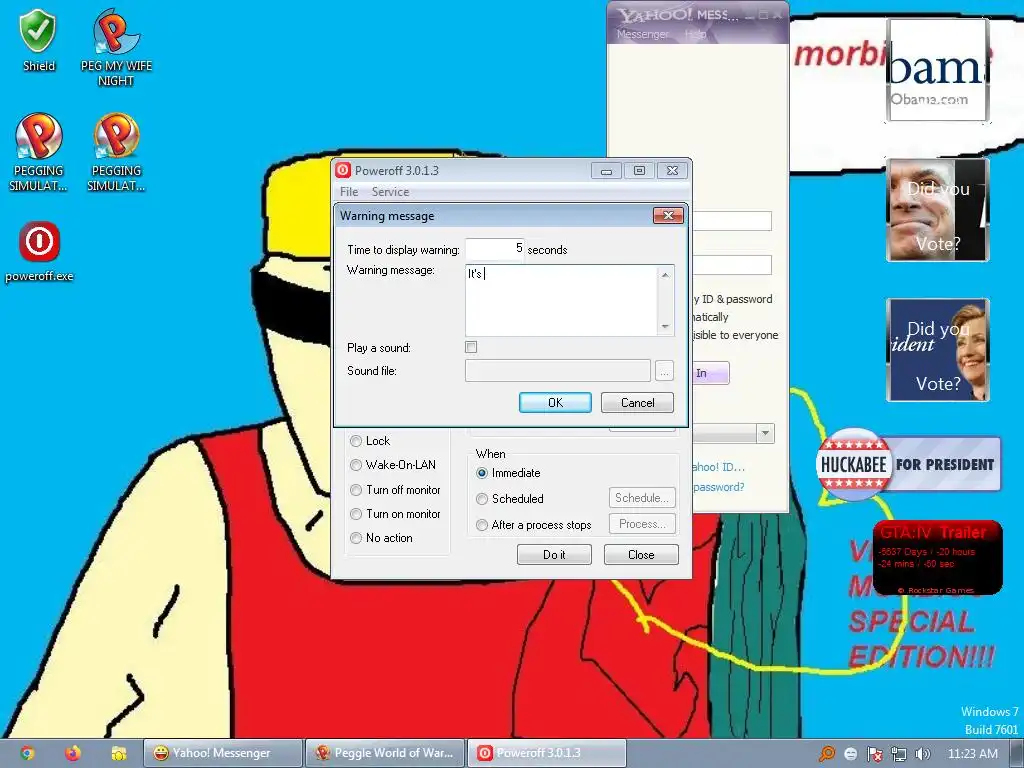1024x768 pixels.
Task: Click the Time to display warning field
Action: click(x=495, y=249)
